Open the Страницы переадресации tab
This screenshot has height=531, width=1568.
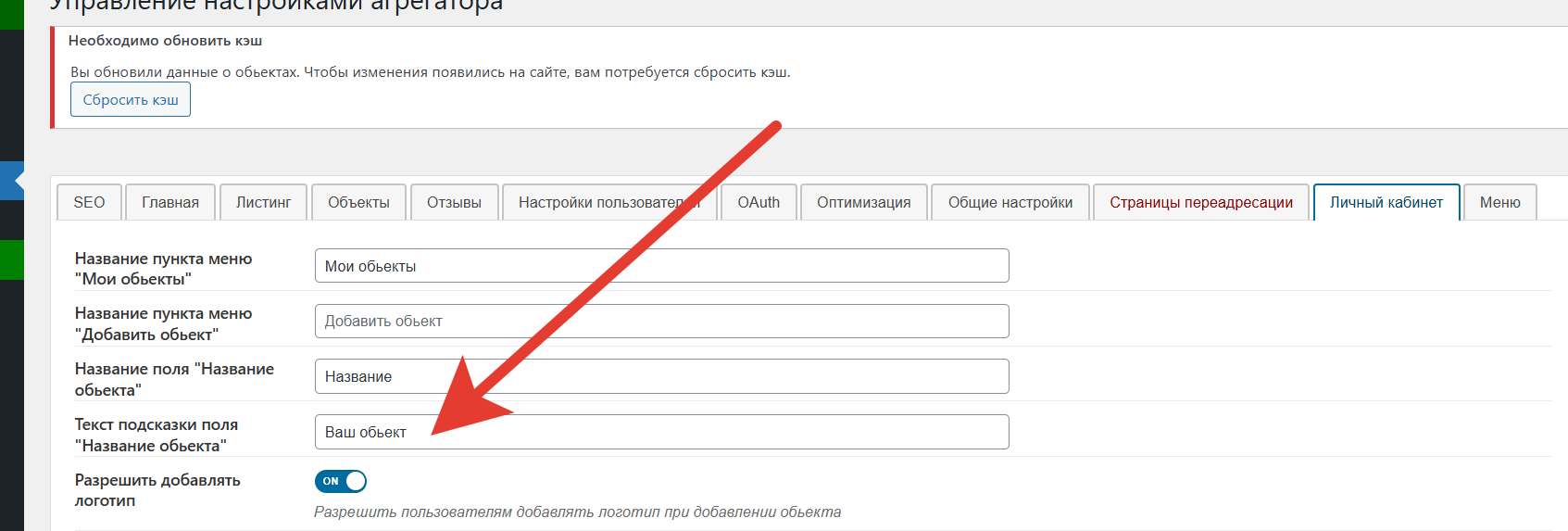(1200, 202)
